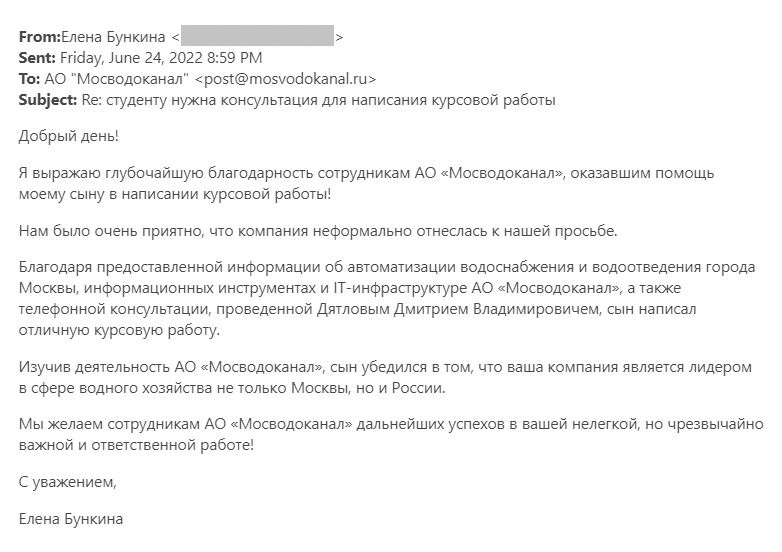The height and width of the screenshot is (552, 782).
Task: Click the redacted sender email box
Action: click(x=257, y=35)
